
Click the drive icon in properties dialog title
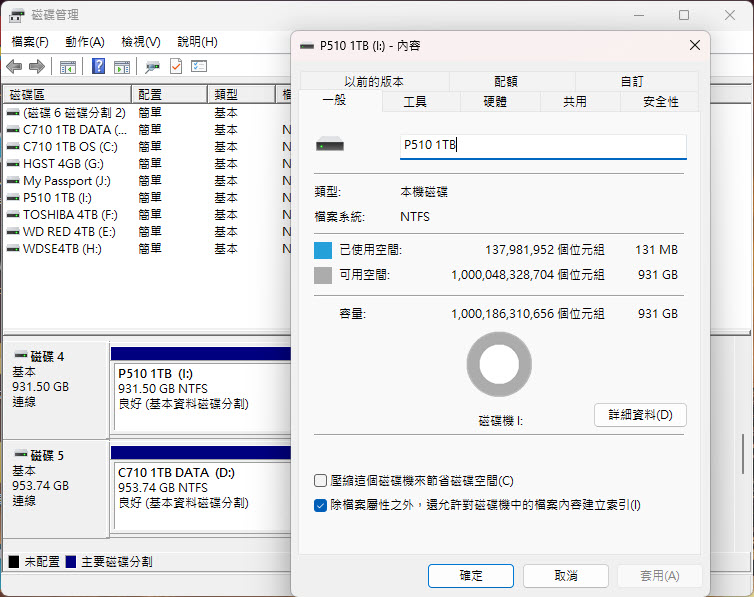(x=306, y=46)
